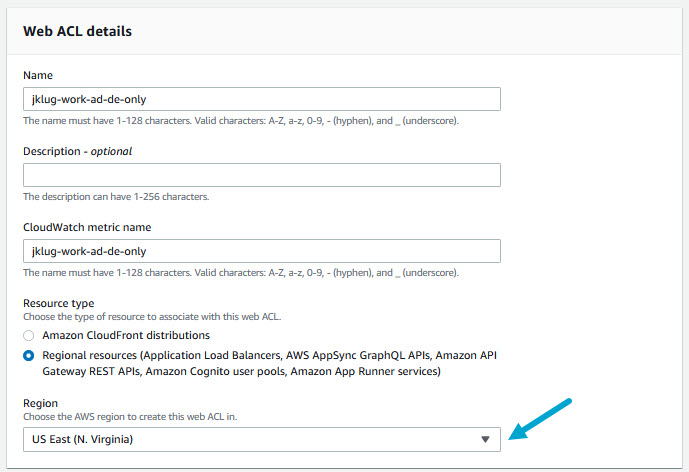Click the 'CloudWatch metric name' label
The height and width of the screenshot is (472, 689).
click(x=88, y=227)
